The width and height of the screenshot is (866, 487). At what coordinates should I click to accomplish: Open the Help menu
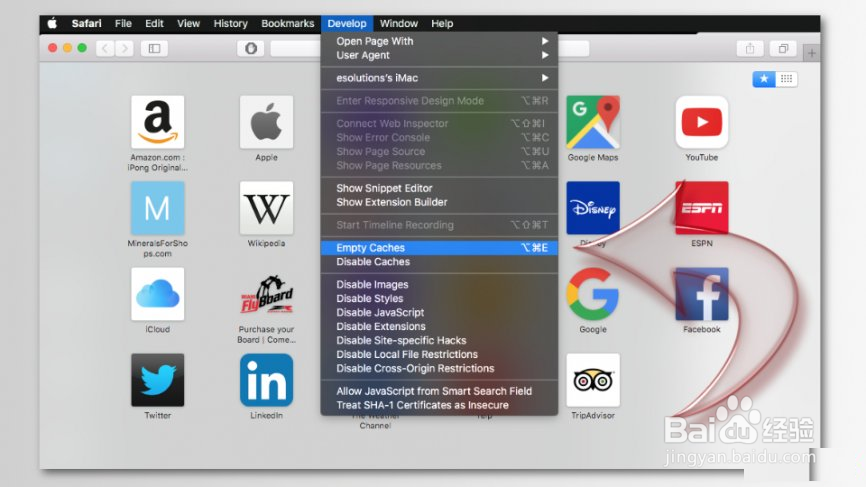tap(442, 23)
